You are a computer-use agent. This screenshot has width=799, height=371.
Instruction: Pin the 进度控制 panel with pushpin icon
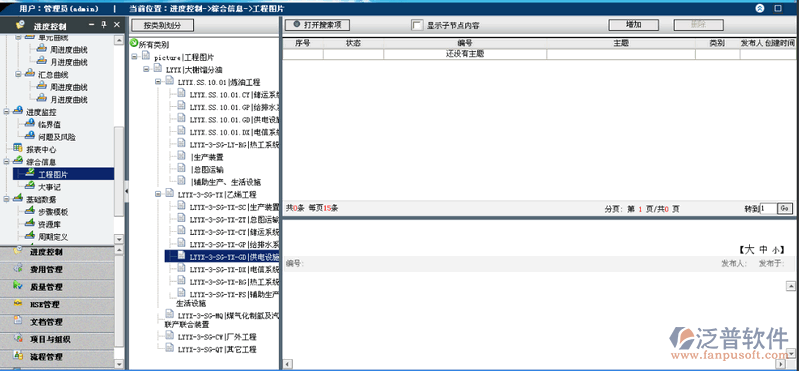pyautogui.click(x=104, y=24)
